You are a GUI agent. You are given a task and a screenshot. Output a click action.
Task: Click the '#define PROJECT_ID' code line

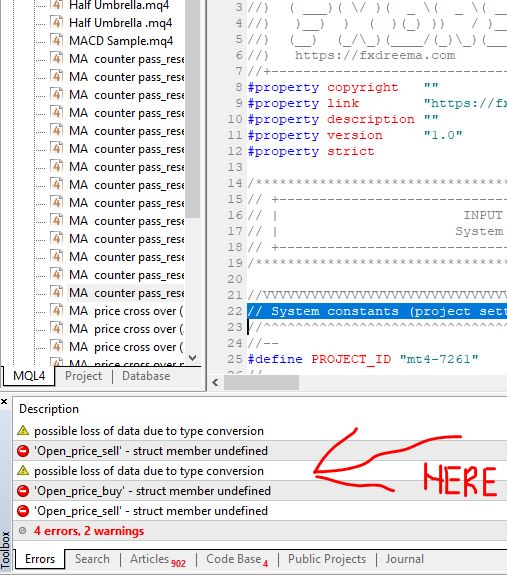pyautogui.click(x=363, y=359)
